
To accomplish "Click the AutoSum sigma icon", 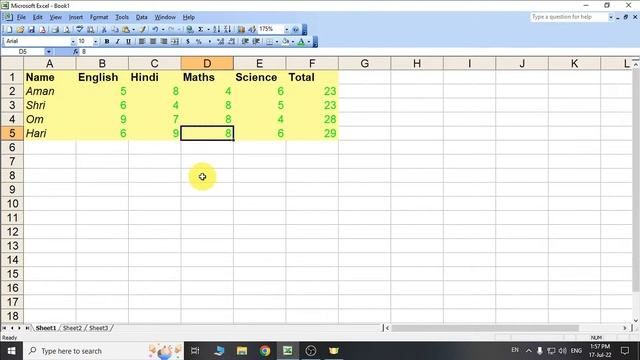I will (200, 29).
